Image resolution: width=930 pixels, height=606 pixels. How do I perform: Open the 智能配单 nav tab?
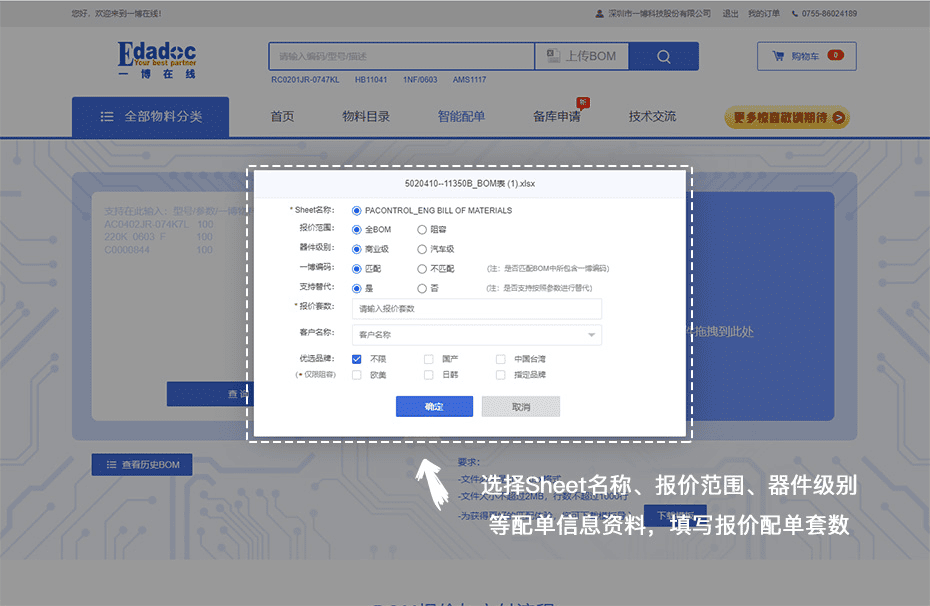461,117
